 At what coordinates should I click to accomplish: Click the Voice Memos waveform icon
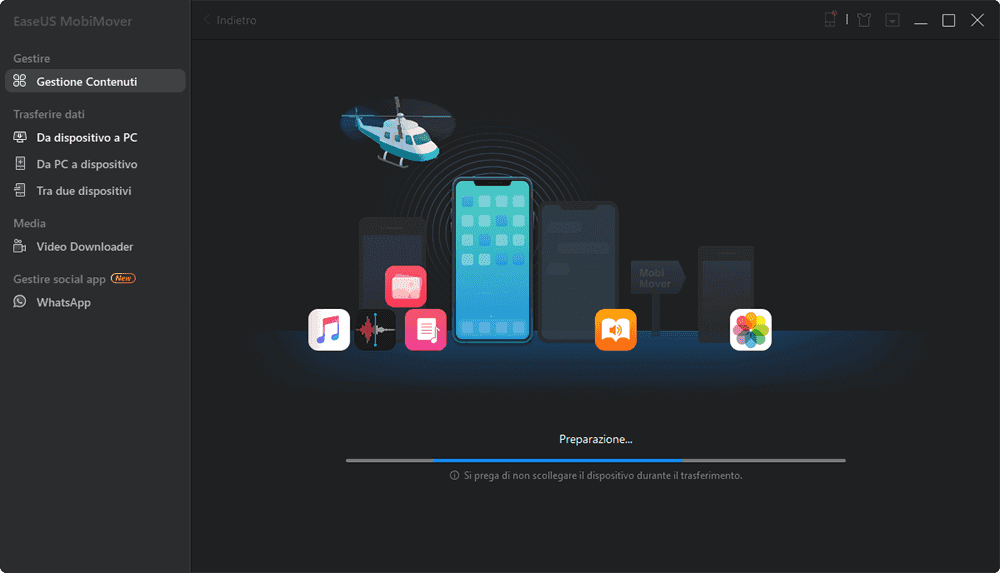click(375, 330)
